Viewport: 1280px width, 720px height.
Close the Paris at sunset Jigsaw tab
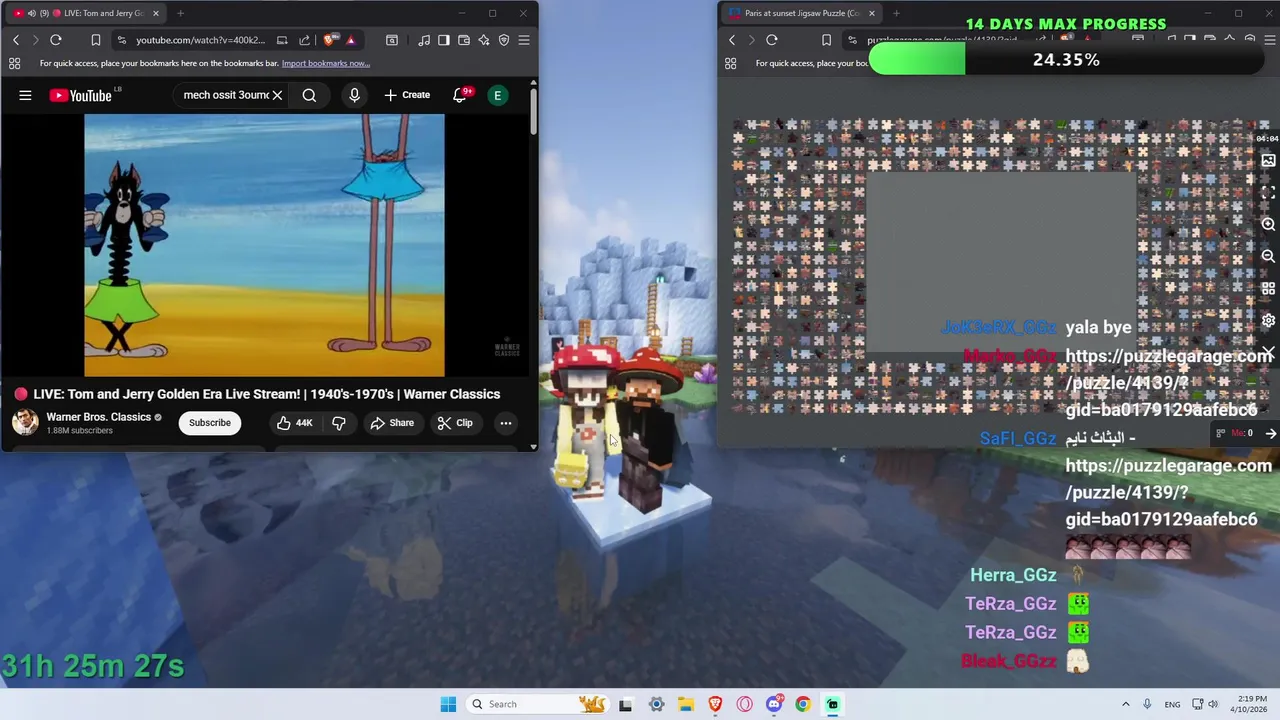[x=872, y=13]
